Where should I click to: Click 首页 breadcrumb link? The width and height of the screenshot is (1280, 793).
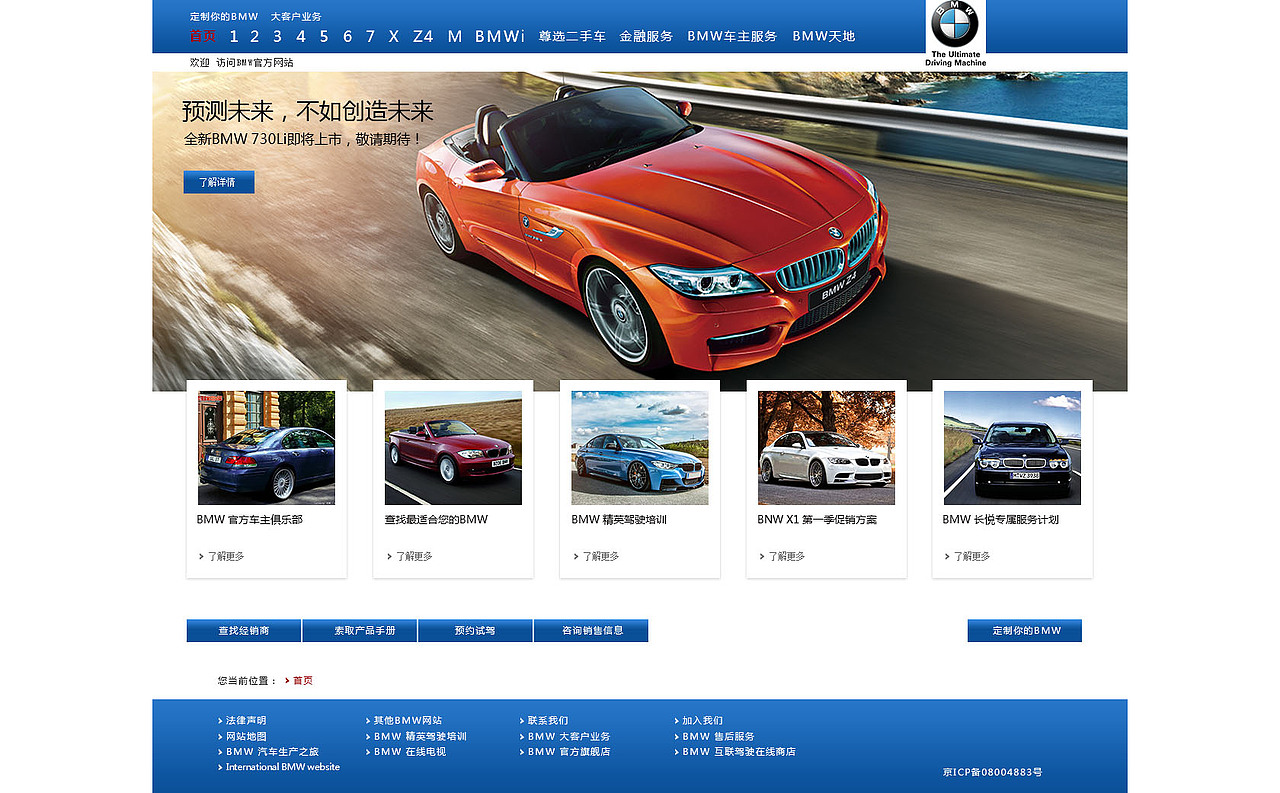click(302, 681)
